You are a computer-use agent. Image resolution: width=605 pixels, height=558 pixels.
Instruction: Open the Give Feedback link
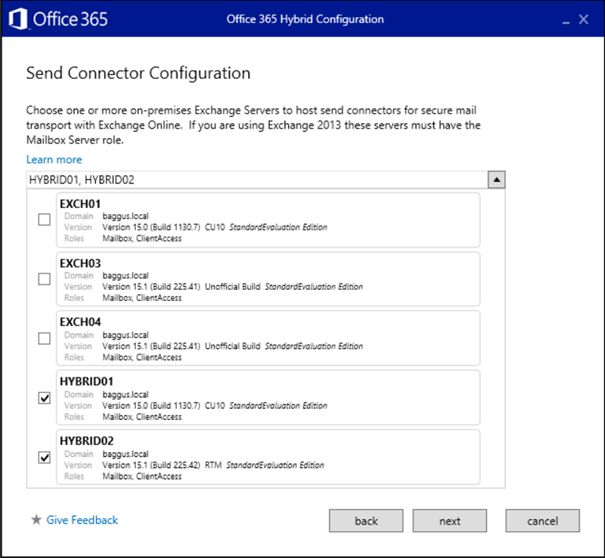pos(82,520)
